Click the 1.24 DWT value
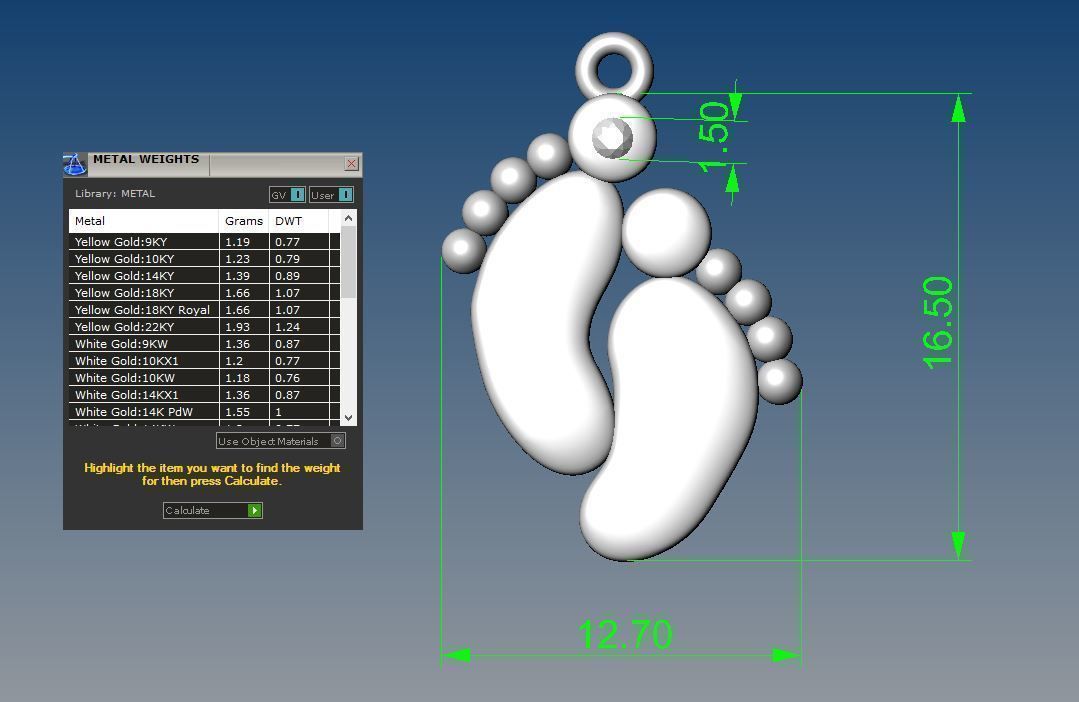This screenshot has height=702, width=1079. point(288,327)
